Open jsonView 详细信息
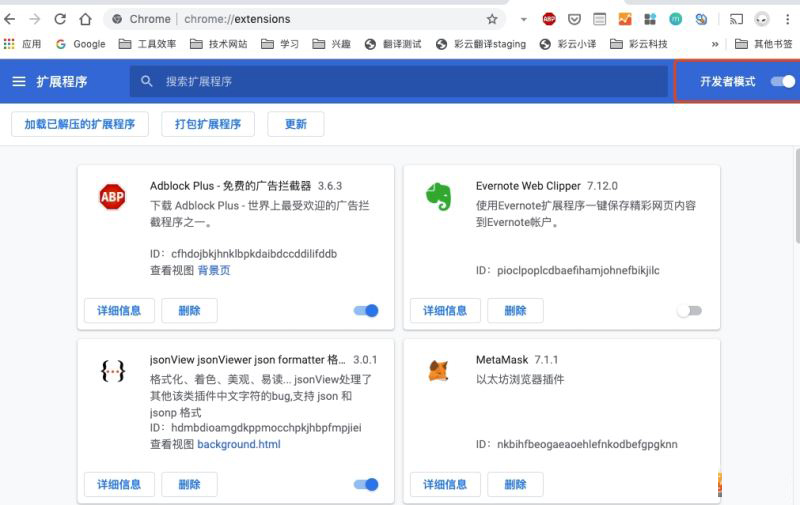The width and height of the screenshot is (800, 505). tap(119, 485)
